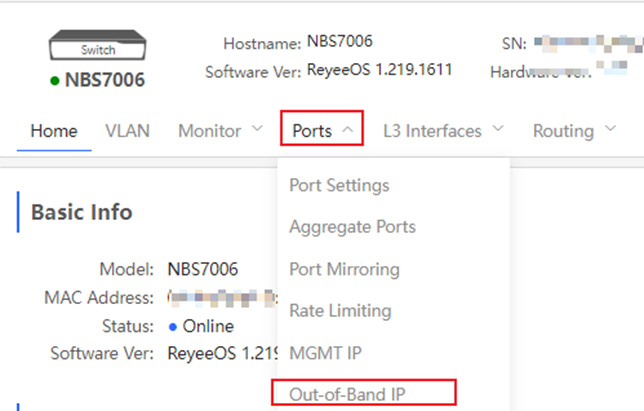Switch to the VLAN tab
The height and width of the screenshot is (411, 644).
click(x=127, y=131)
